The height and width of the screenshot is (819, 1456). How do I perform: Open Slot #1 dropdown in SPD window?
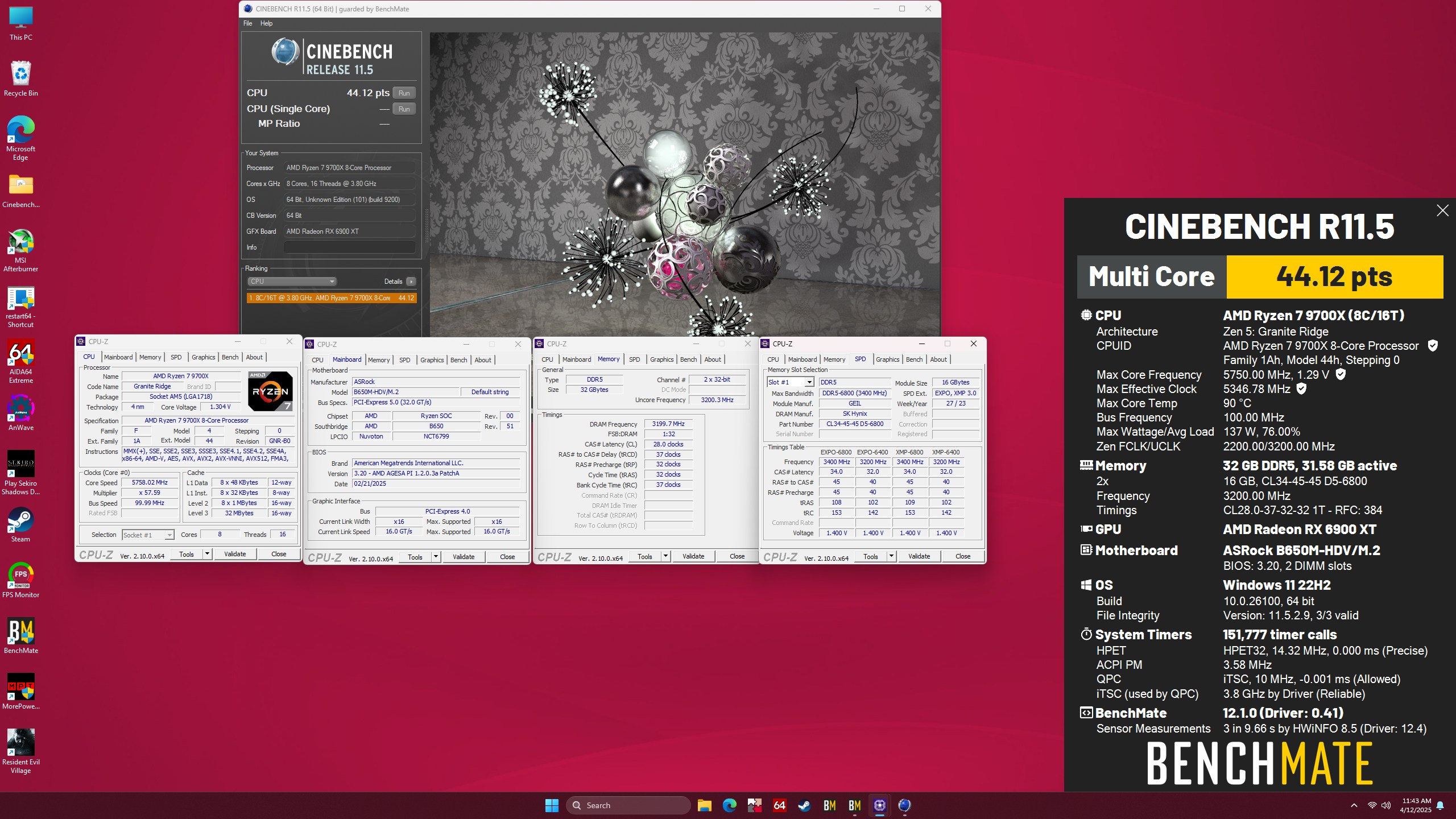click(x=791, y=382)
